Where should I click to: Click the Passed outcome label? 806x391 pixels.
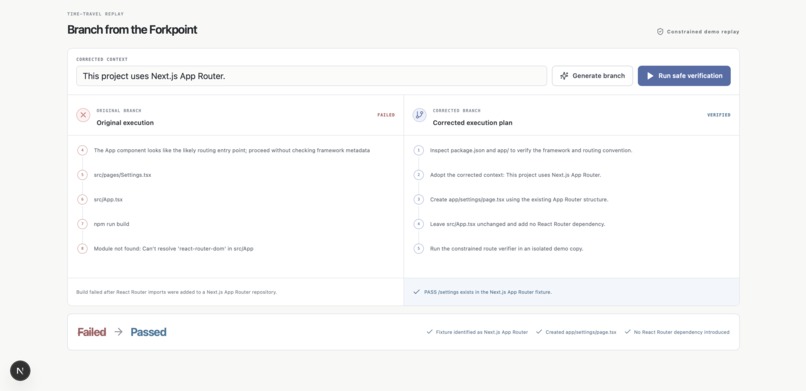[x=149, y=332]
